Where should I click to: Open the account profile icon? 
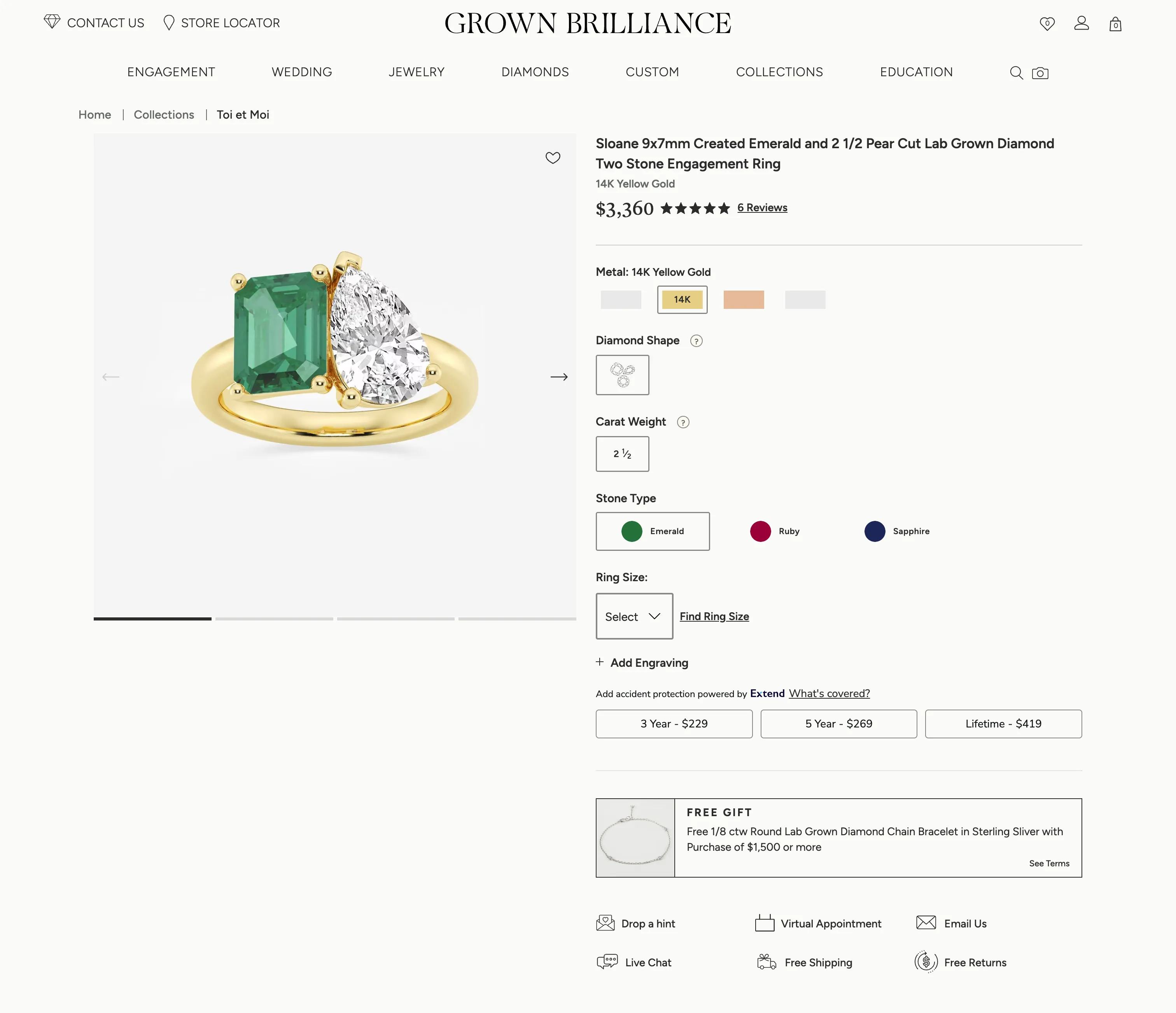[x=1081, y=23]
